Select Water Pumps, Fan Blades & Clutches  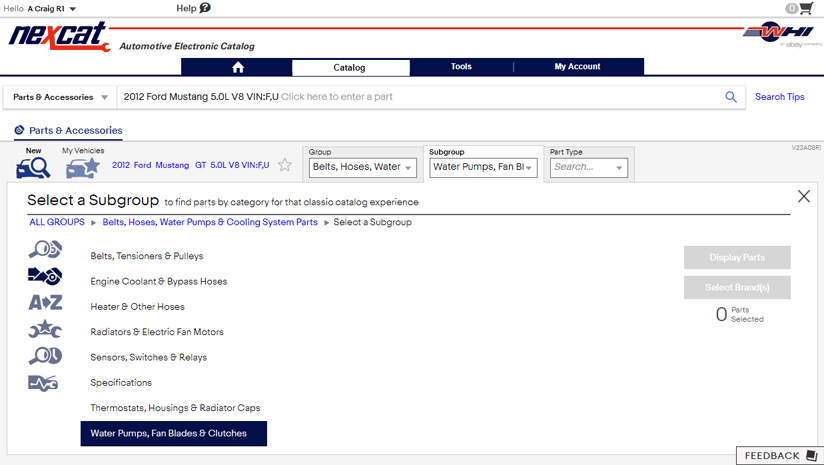[173, 433]
